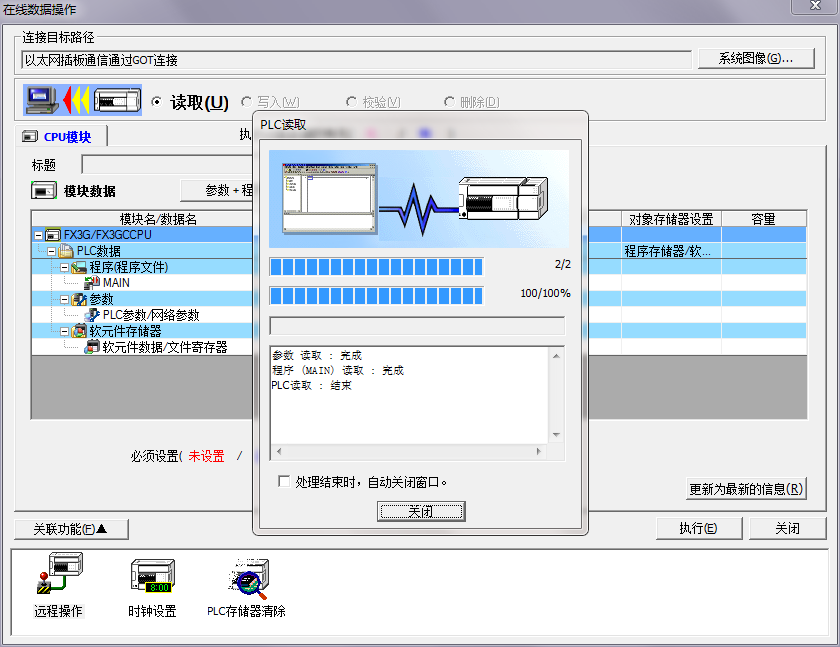Open 时钟设置 (clock settings)

click(x=150, y=578)
